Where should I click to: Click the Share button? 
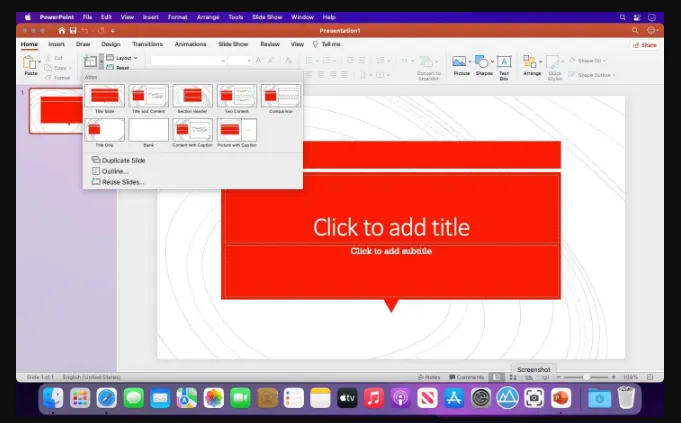(645, 45)
